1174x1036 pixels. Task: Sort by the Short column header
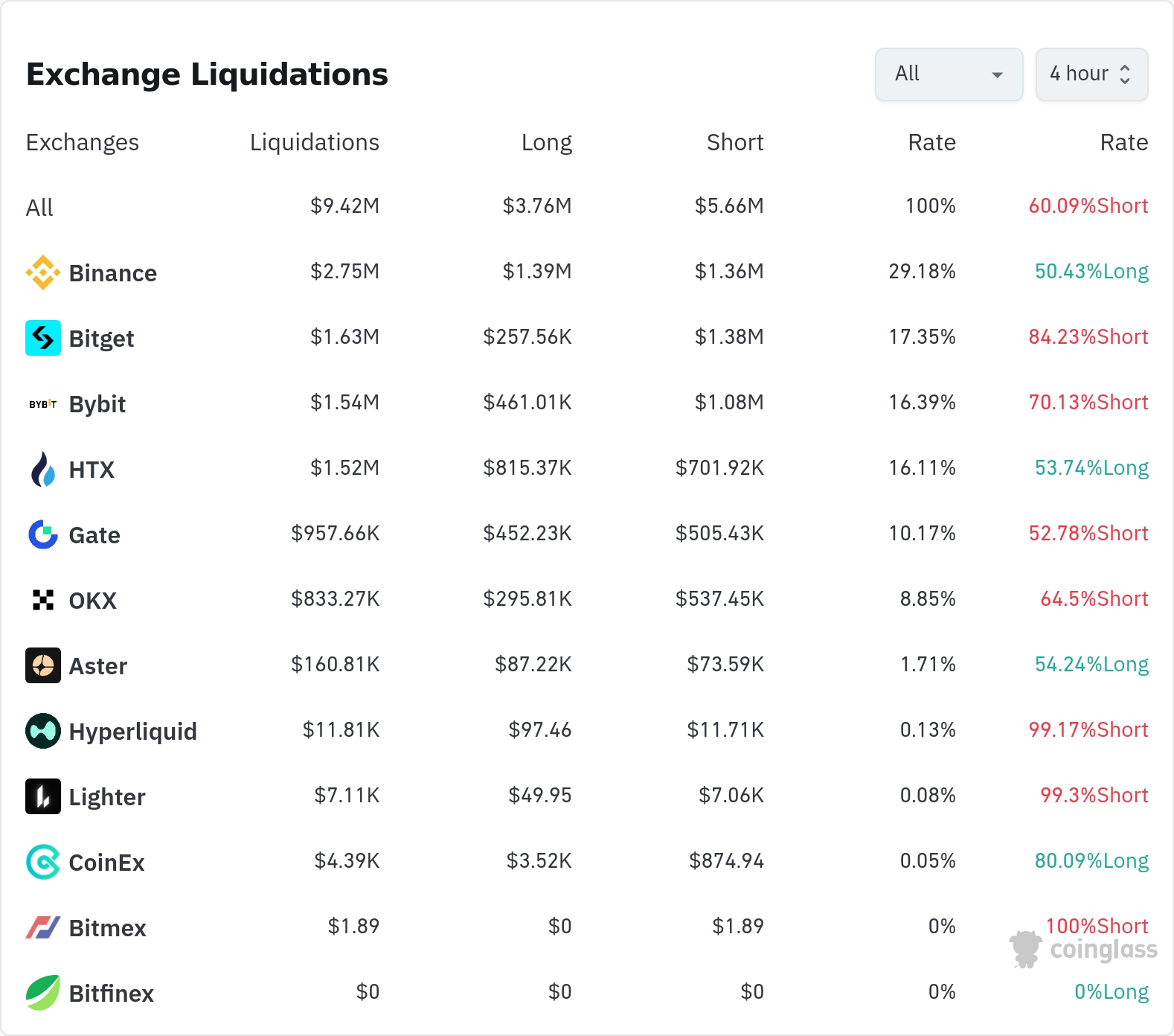pyautogui.click(x=734, y=142)
